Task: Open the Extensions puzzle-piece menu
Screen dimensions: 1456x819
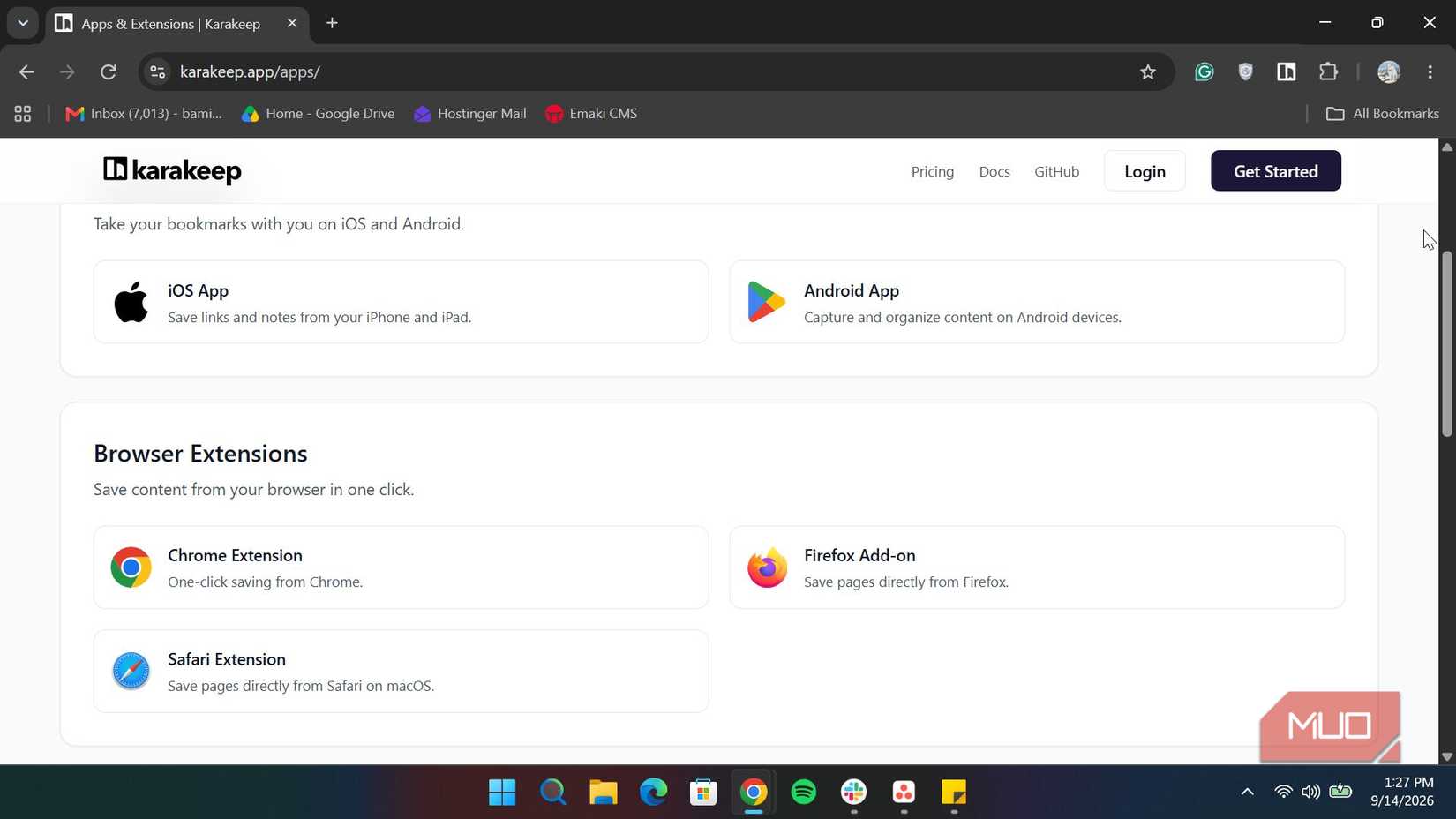Action: coord(1328,71)
